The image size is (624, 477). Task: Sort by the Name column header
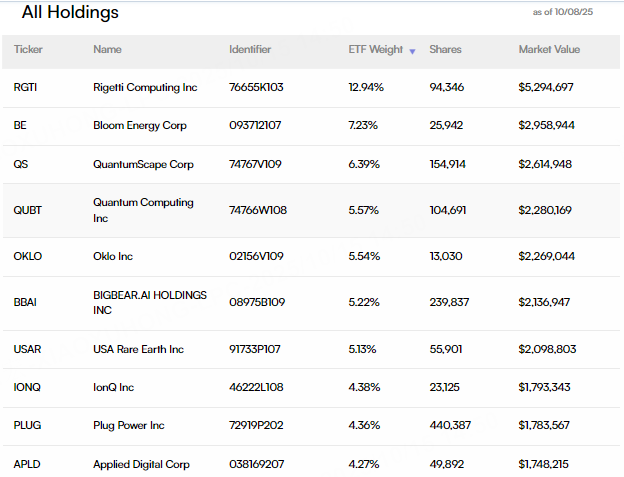coord(107,49)
